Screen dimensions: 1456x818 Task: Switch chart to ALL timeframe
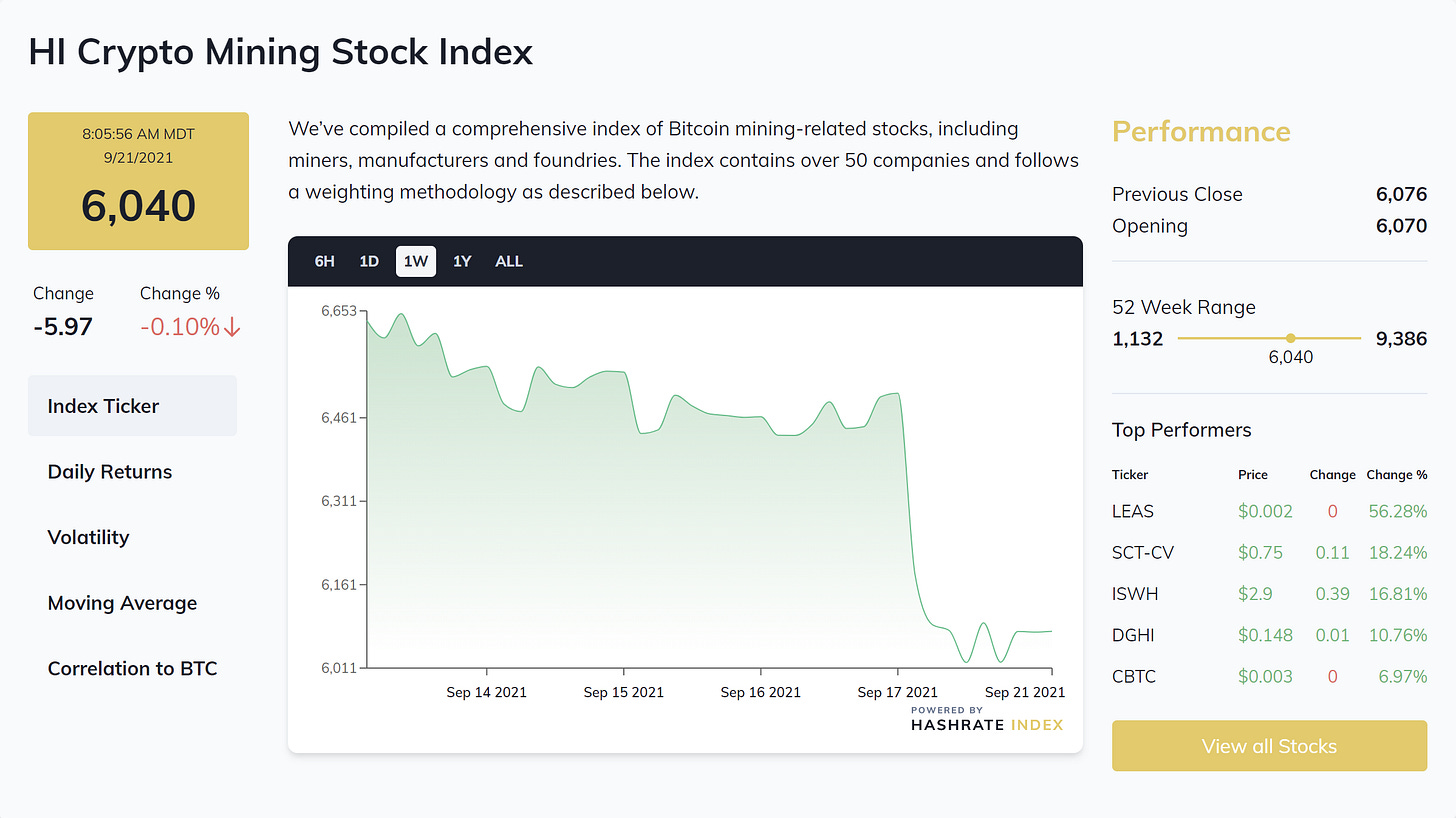click(x=509, y=261)
